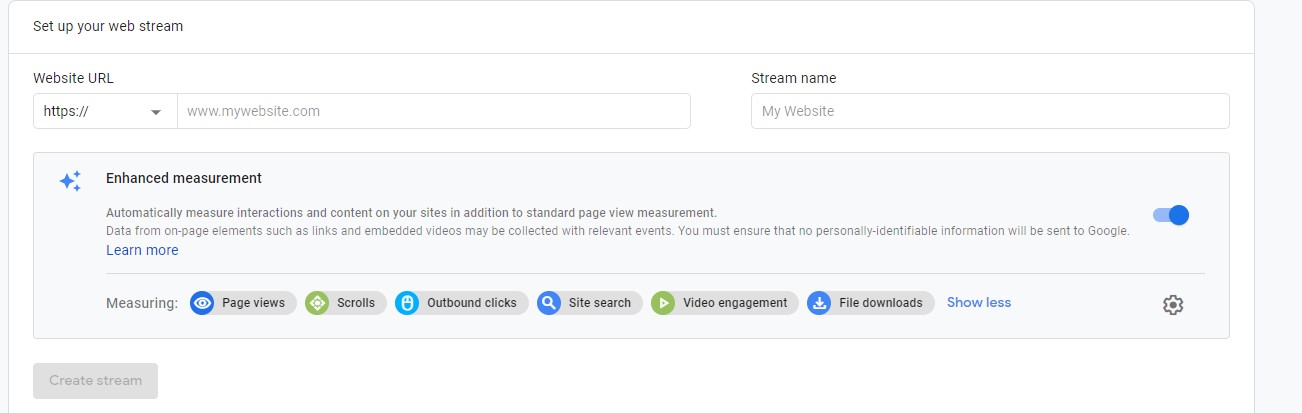The width and height of the screenshot is (1302, 413).
Task: Click the File downloads arrow icon
Action: coord(819,303)
